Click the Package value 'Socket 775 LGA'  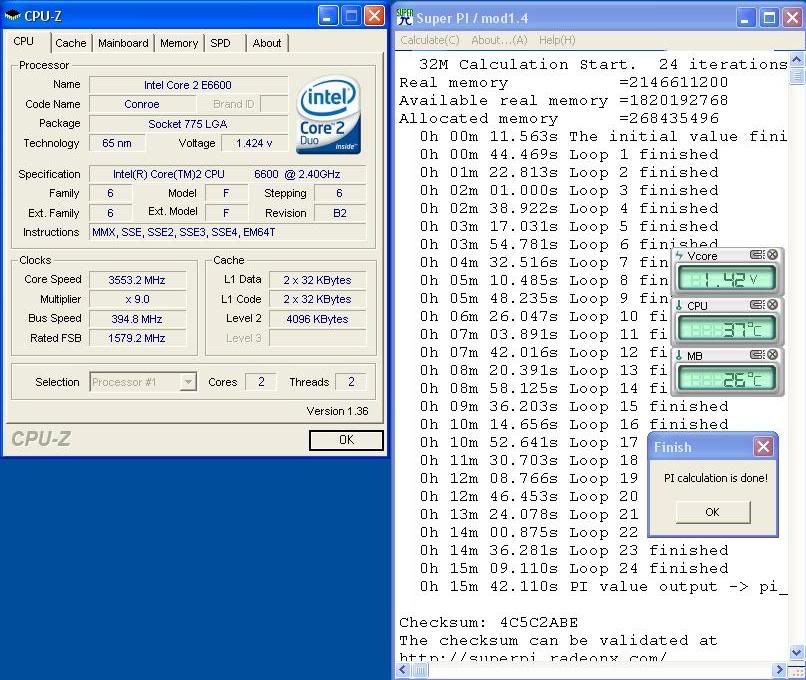point(188,124)
